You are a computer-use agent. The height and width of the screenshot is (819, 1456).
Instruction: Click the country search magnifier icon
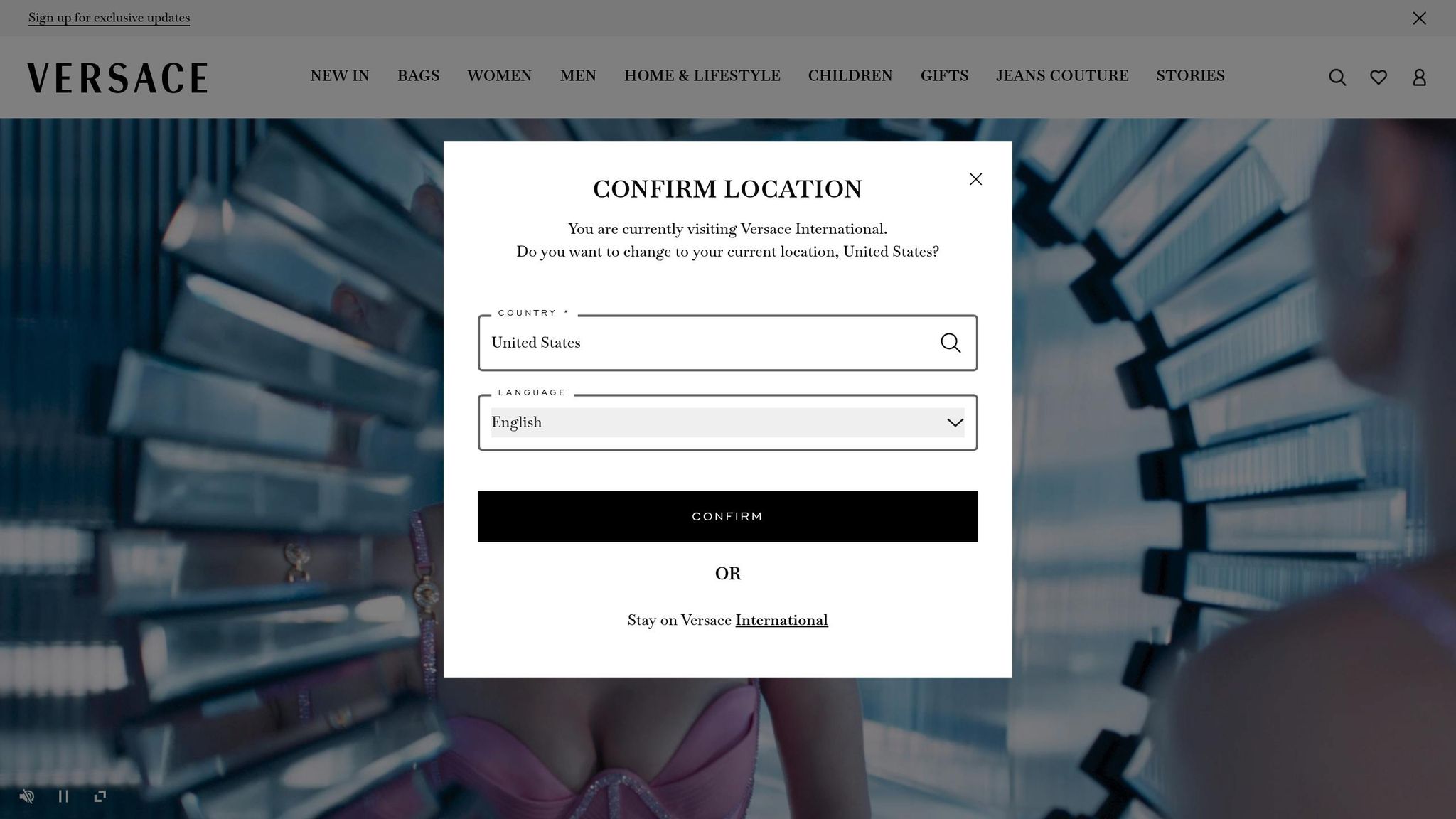pos(951,343)
